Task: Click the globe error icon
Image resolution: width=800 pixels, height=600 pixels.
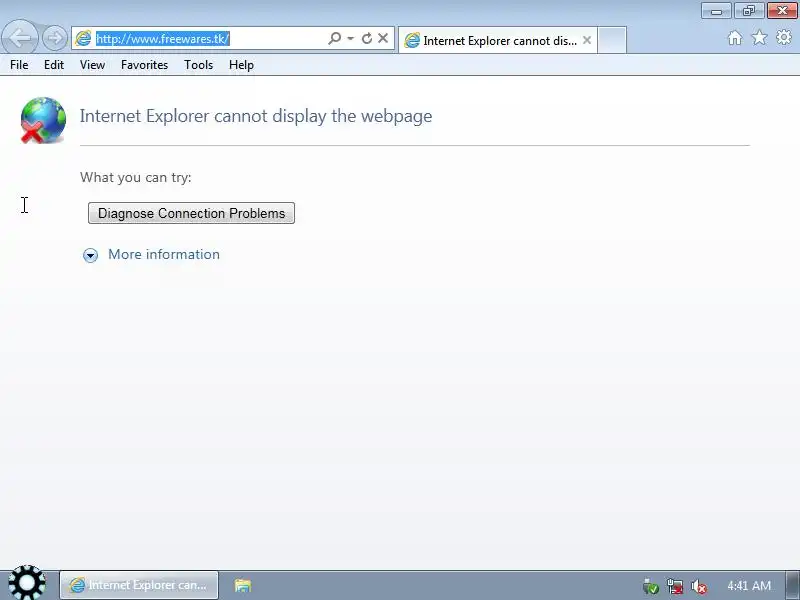Action: (x=43, y=120)
